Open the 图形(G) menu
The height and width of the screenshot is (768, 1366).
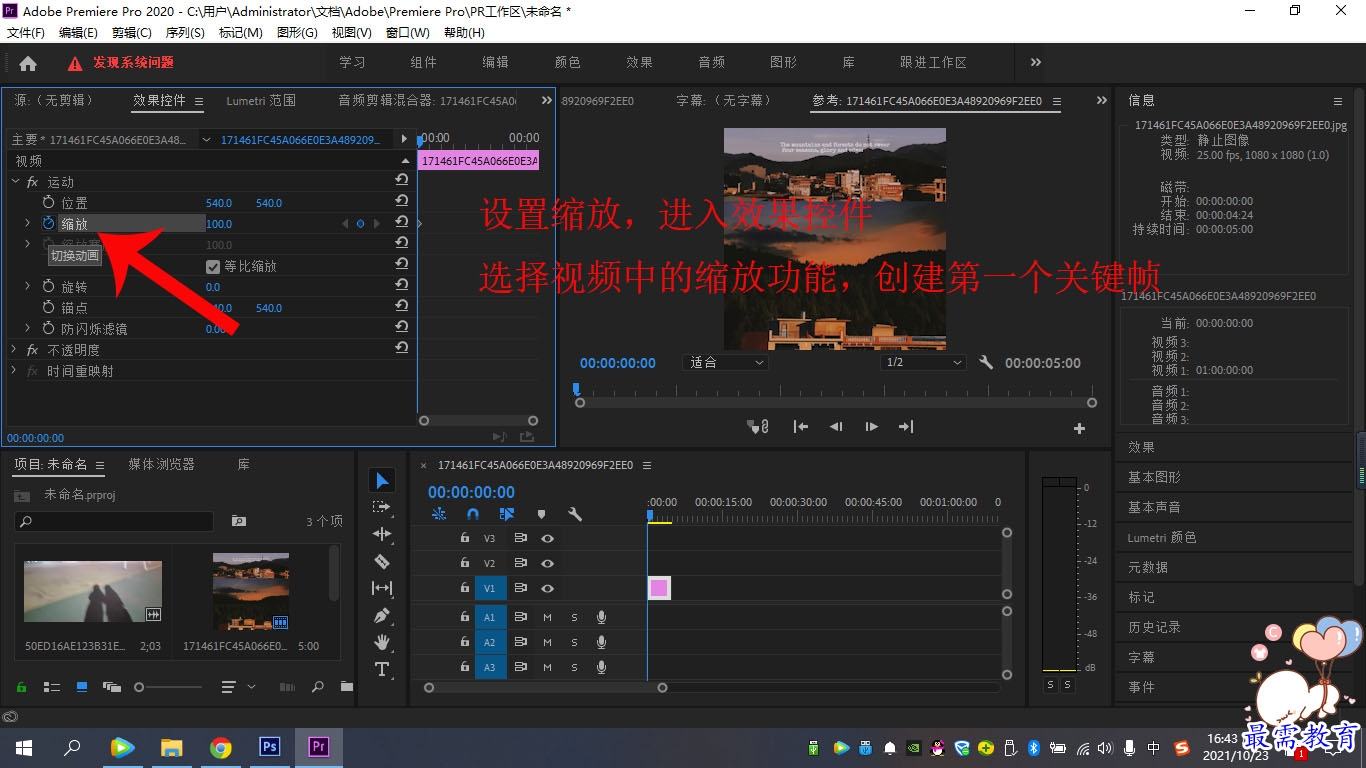(x=297, y=32)
